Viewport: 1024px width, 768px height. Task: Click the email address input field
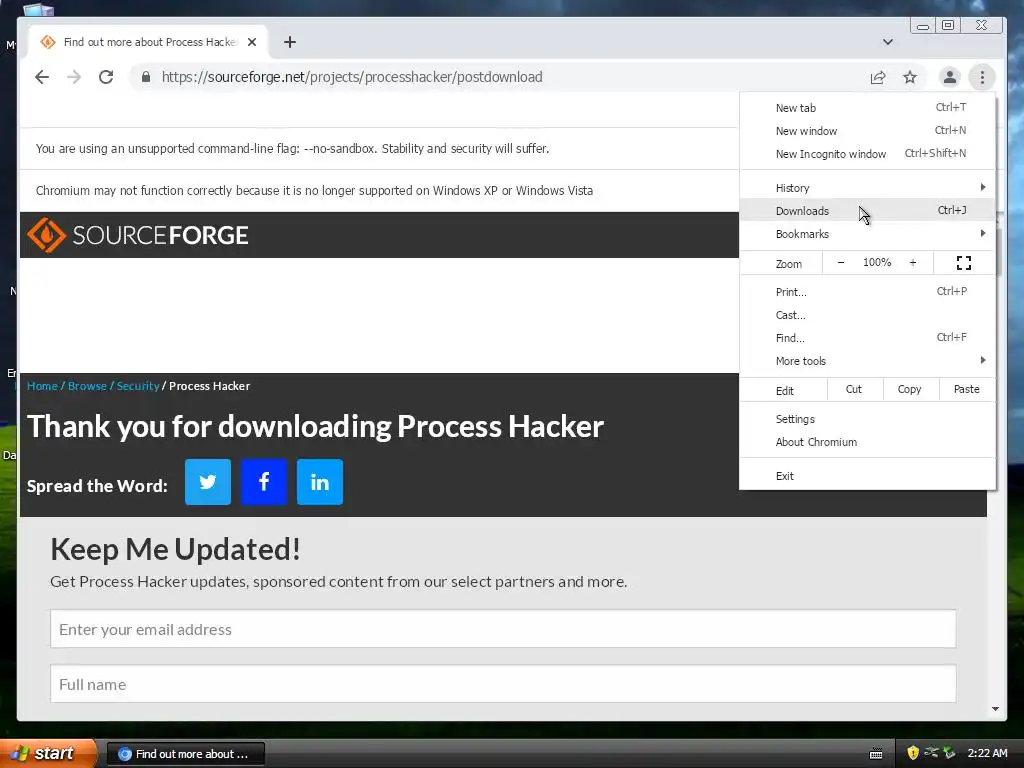503,629
